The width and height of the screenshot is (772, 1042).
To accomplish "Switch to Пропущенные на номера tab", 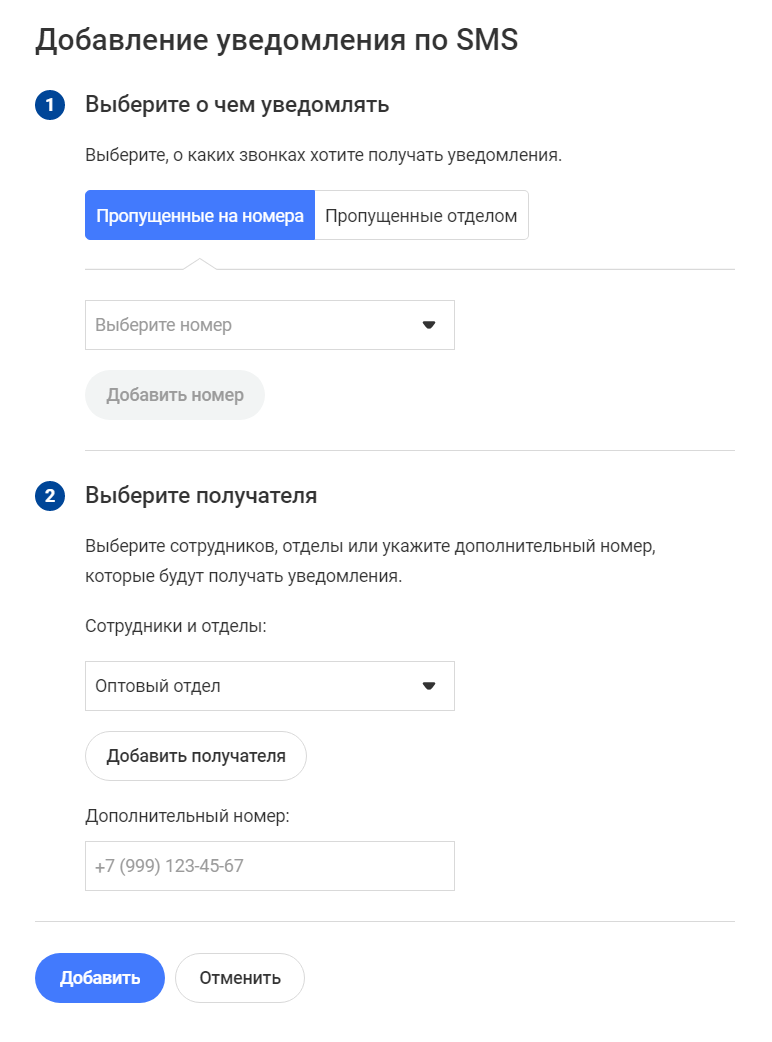I will (x=200, y=215).
